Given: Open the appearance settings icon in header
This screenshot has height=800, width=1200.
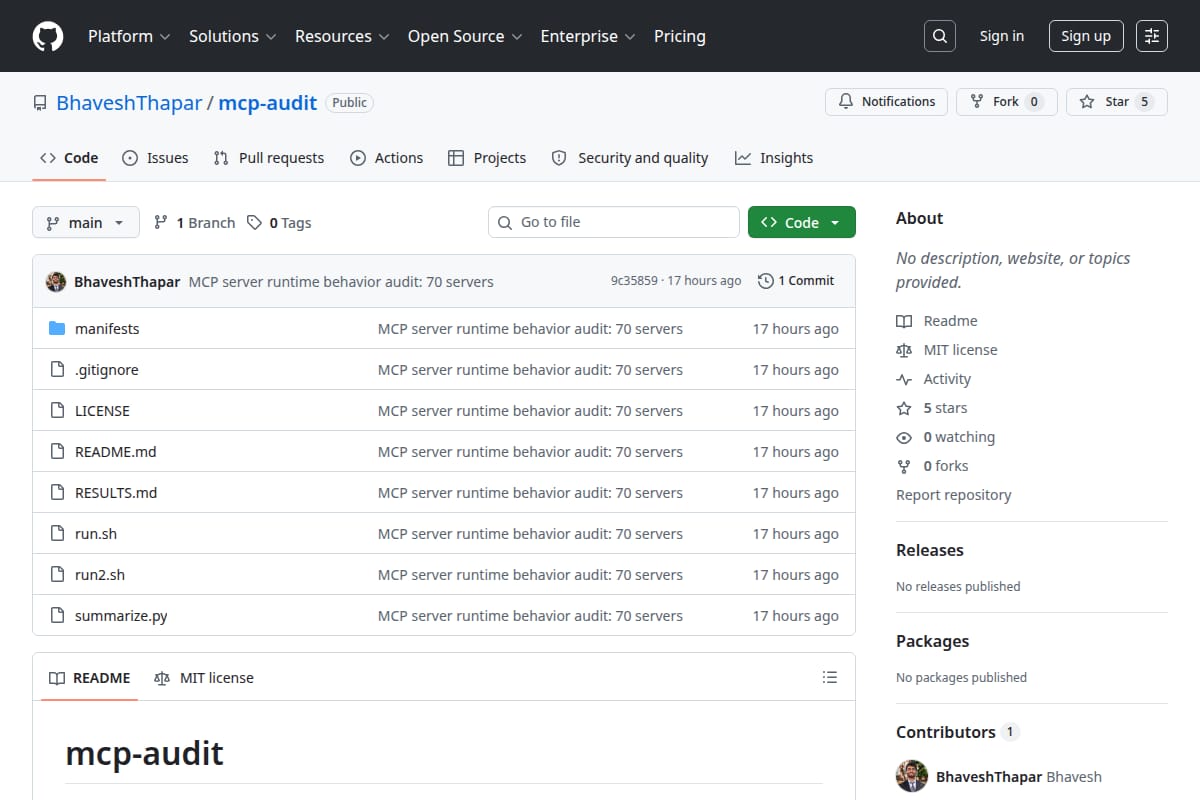Looking at the screenshot, I should (x=1152, y=36).
